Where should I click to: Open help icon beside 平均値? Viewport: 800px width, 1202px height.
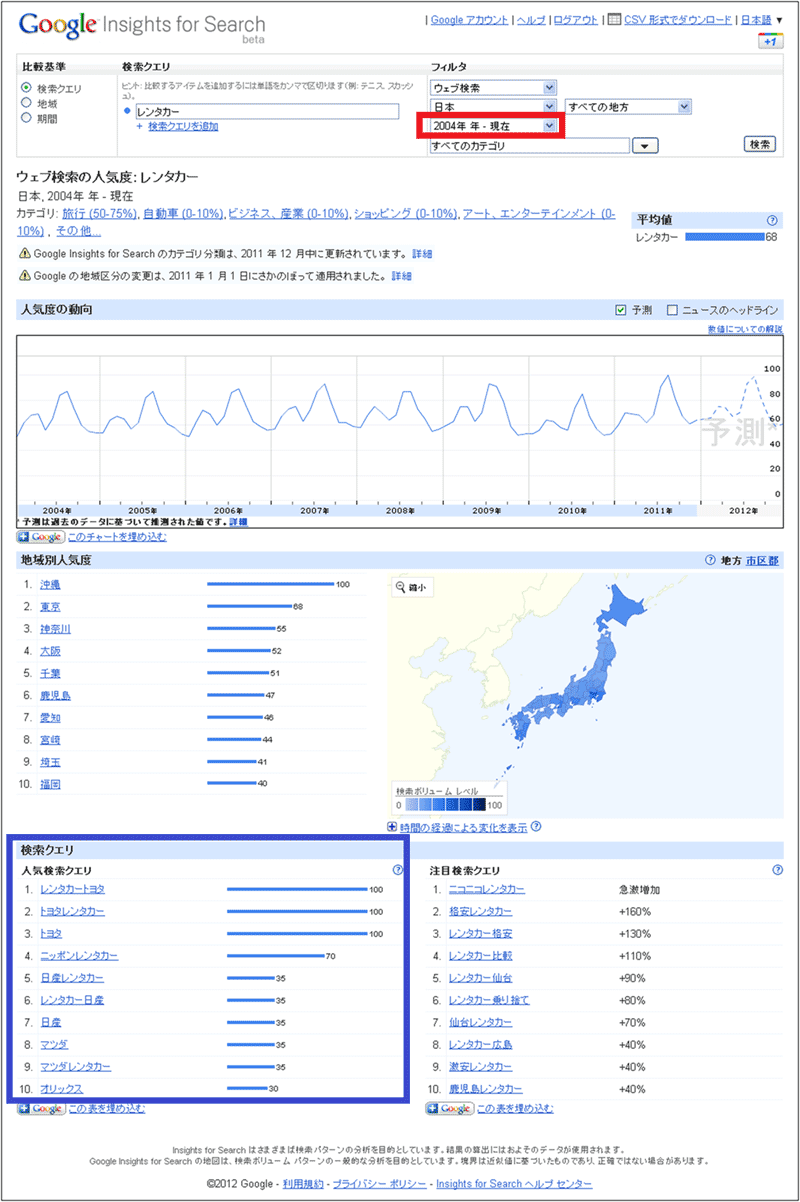click(772, 220)
